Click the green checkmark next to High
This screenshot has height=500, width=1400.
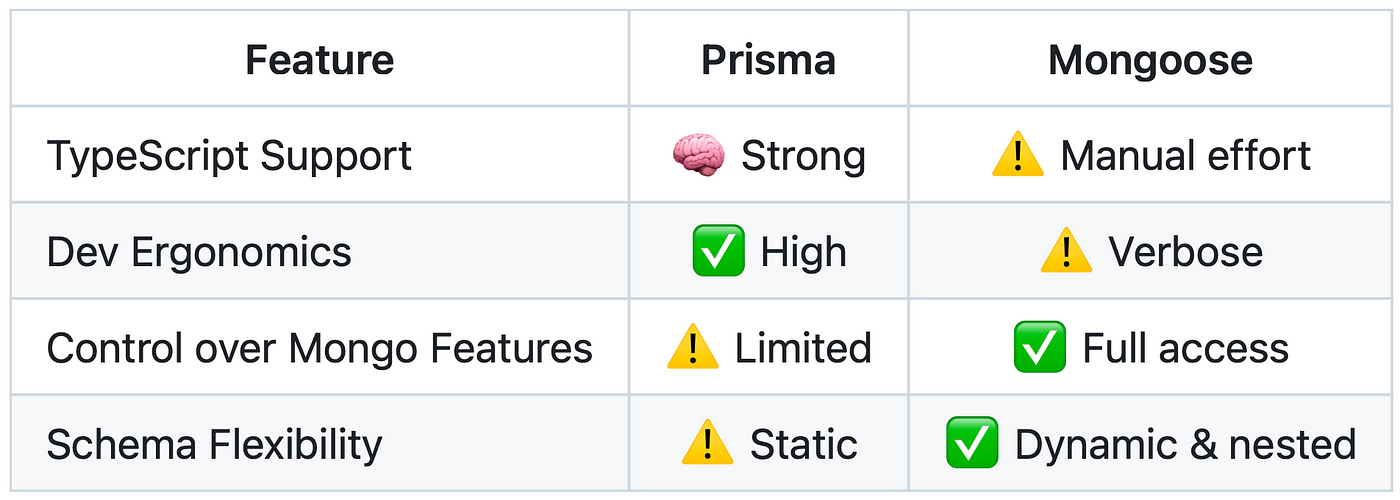(x=718, y=251)
